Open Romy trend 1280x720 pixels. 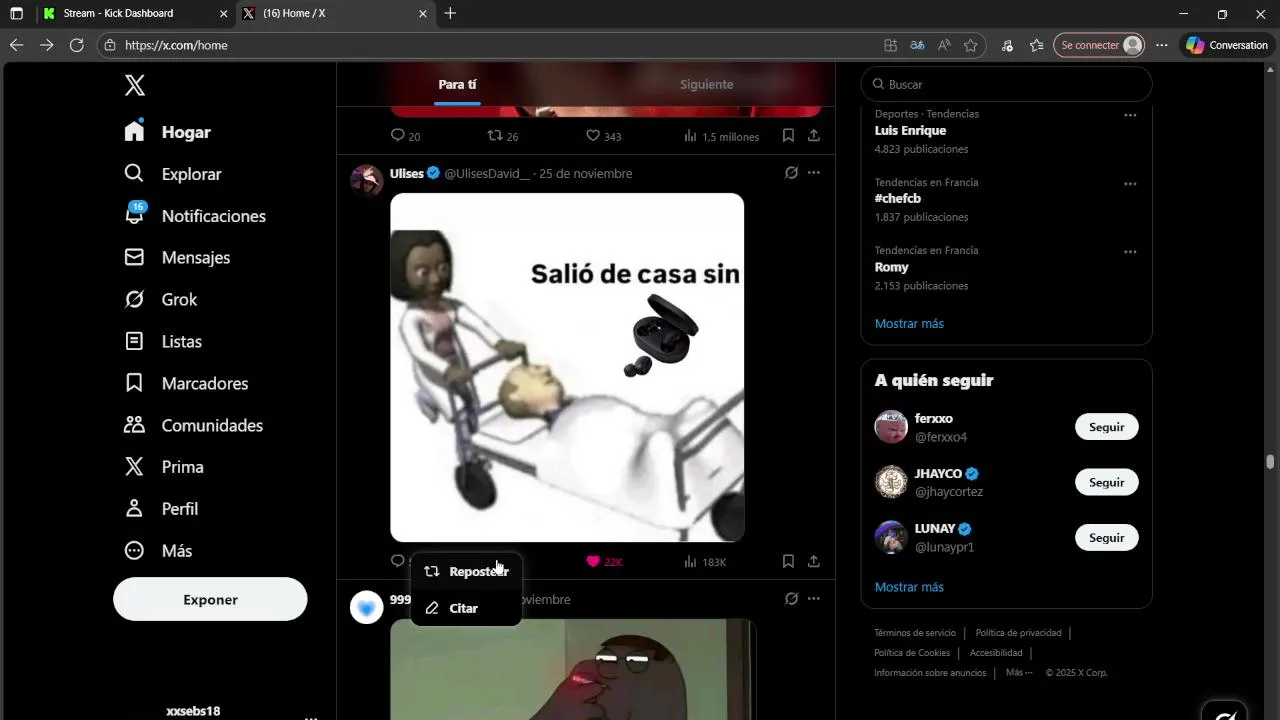click(x=891, y=267)
